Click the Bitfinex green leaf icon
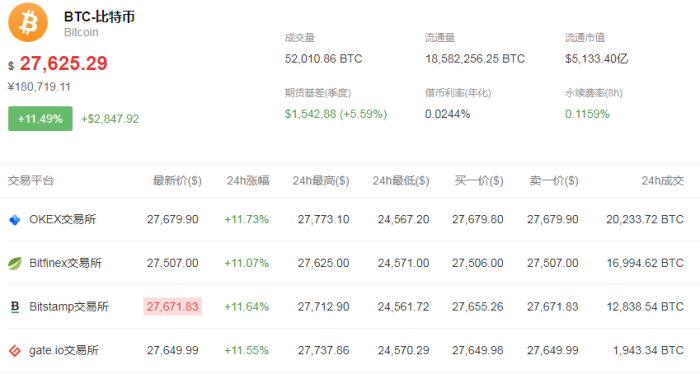The image size is (700, 374). coord(15,263)
